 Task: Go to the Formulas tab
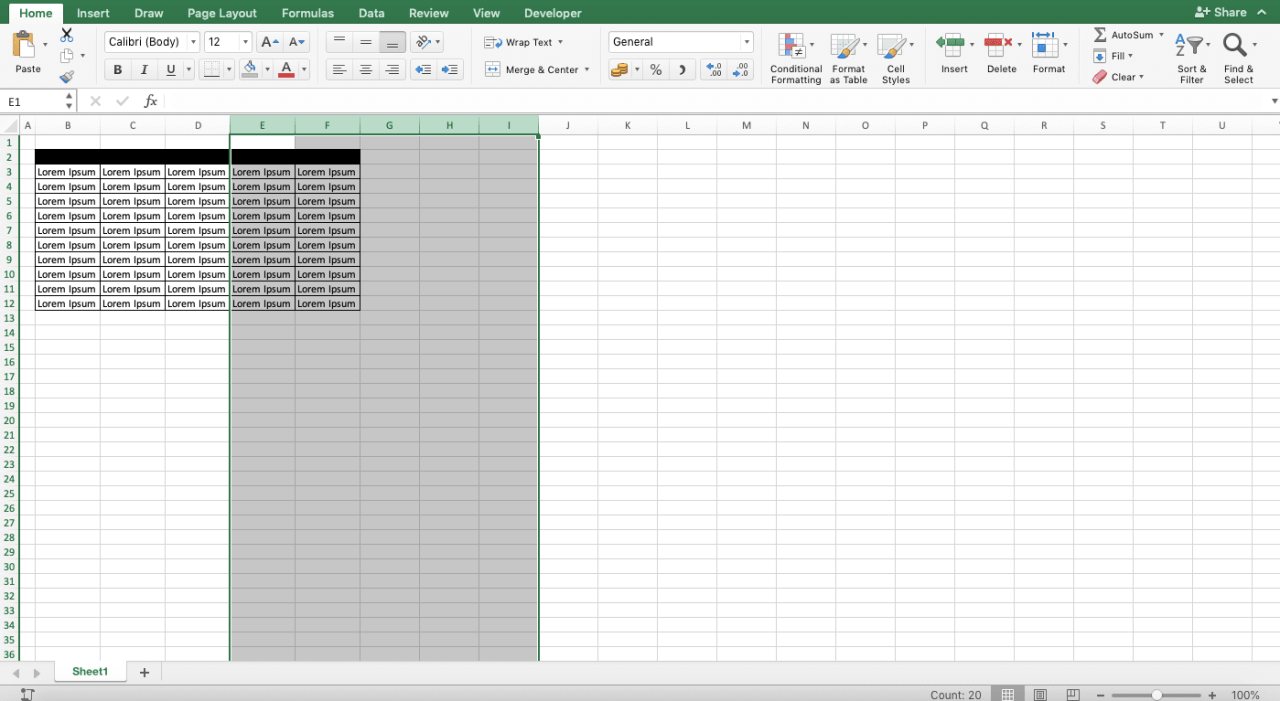(308, 13)
